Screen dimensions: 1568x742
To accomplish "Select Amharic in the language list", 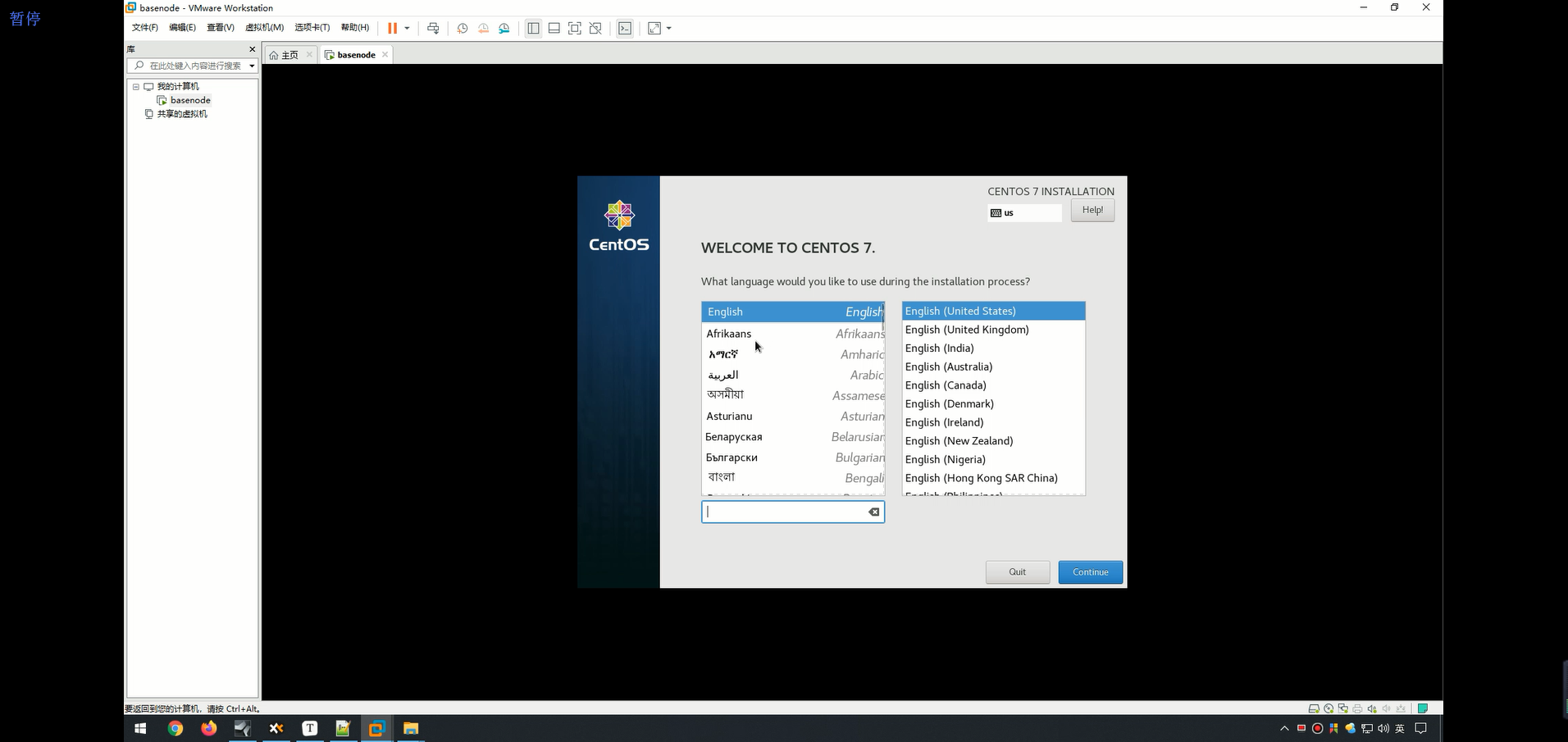I will coord(793,354).
